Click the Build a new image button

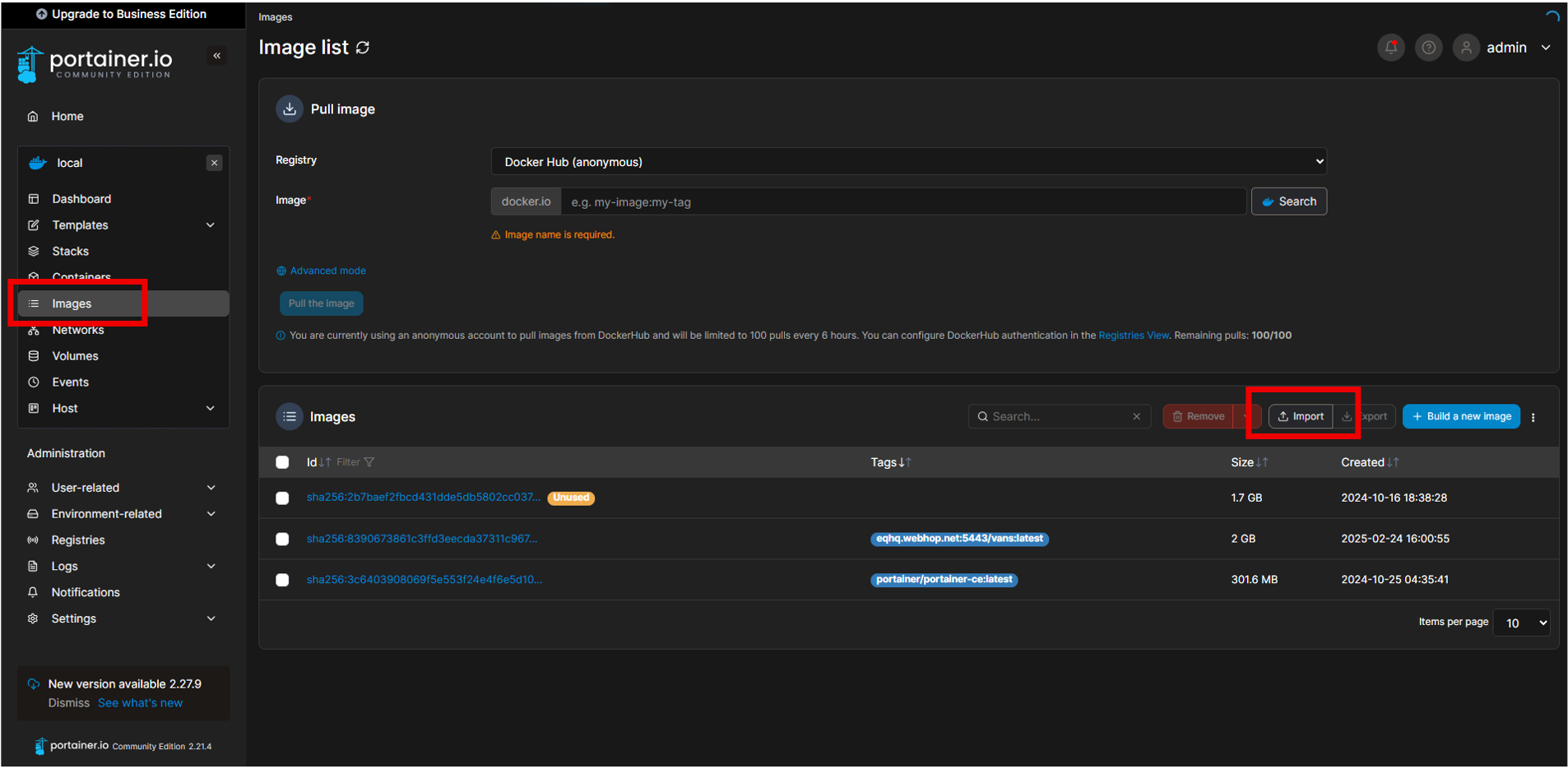coord(1461,417)
